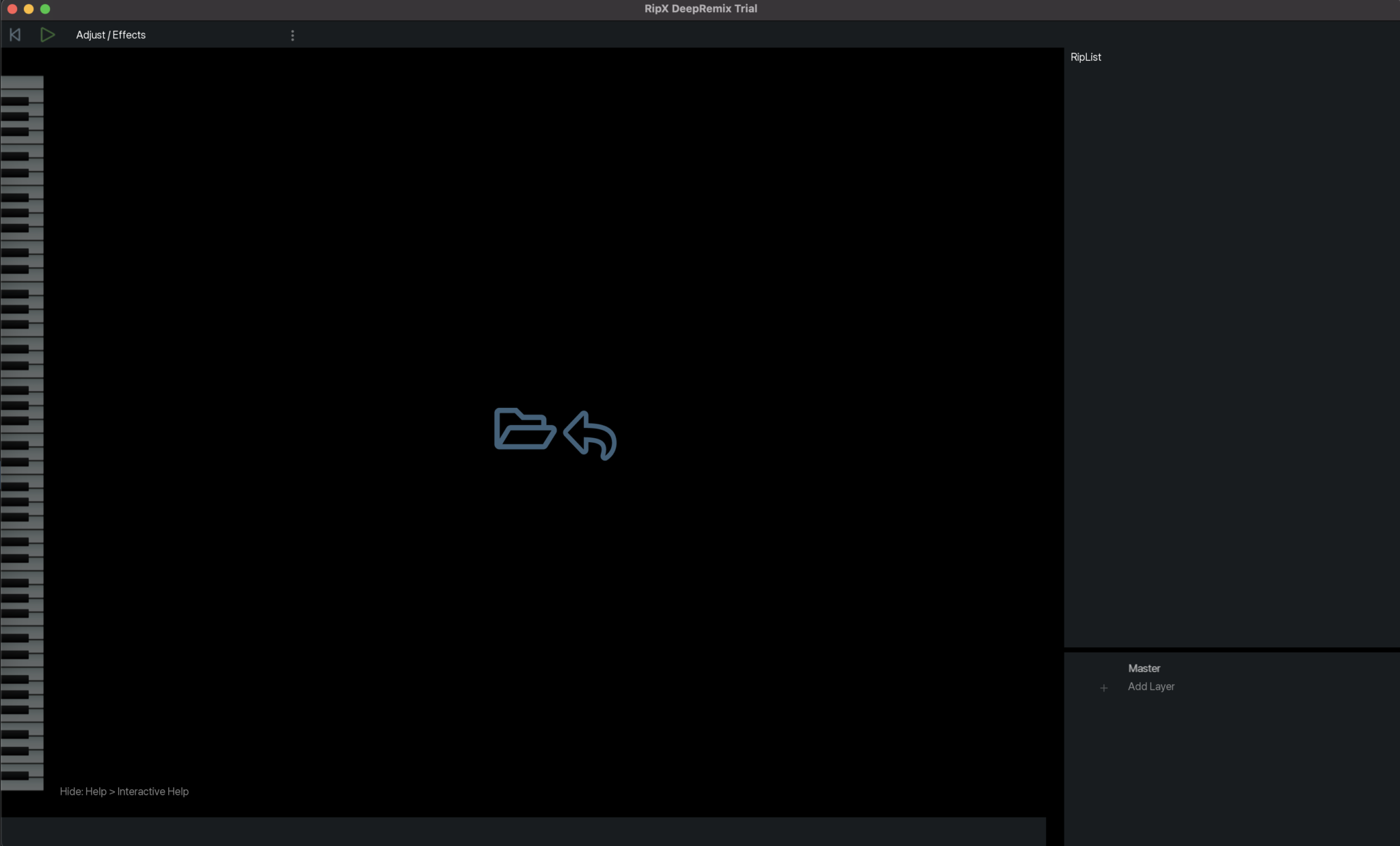The width and height of the screenshot is (1400, 846).
Task: Click the horizontal bar at the bottom
Action: pyautogui.click(x=524, y=831)
